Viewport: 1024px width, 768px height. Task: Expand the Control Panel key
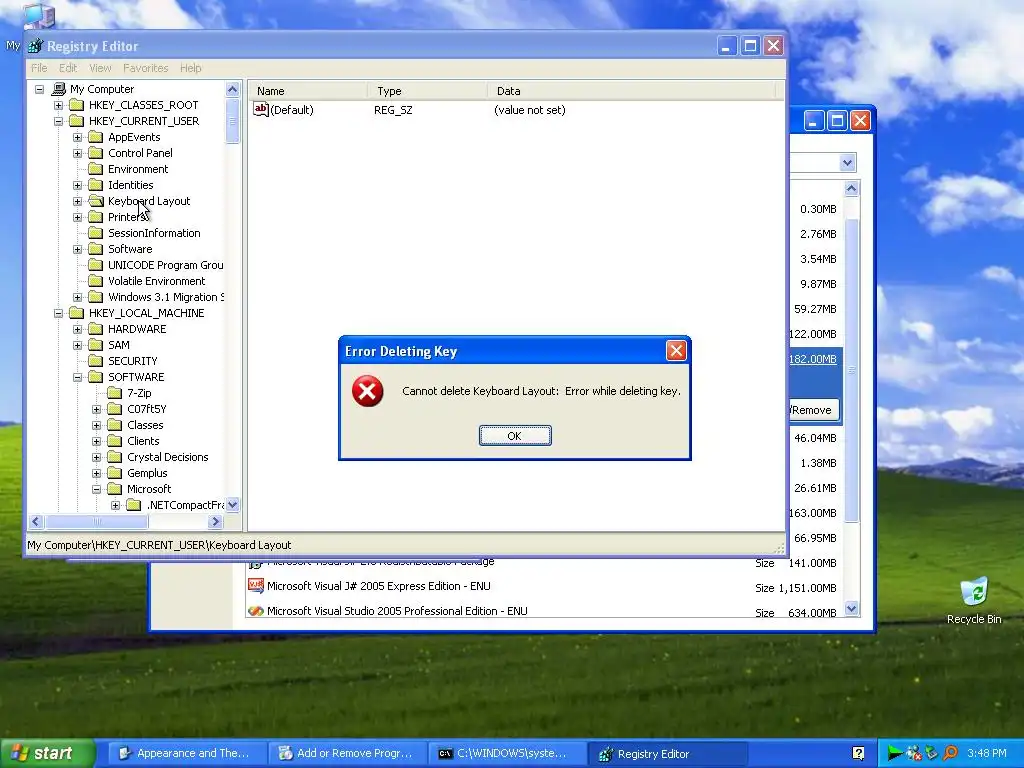click(x=77, y=153)
